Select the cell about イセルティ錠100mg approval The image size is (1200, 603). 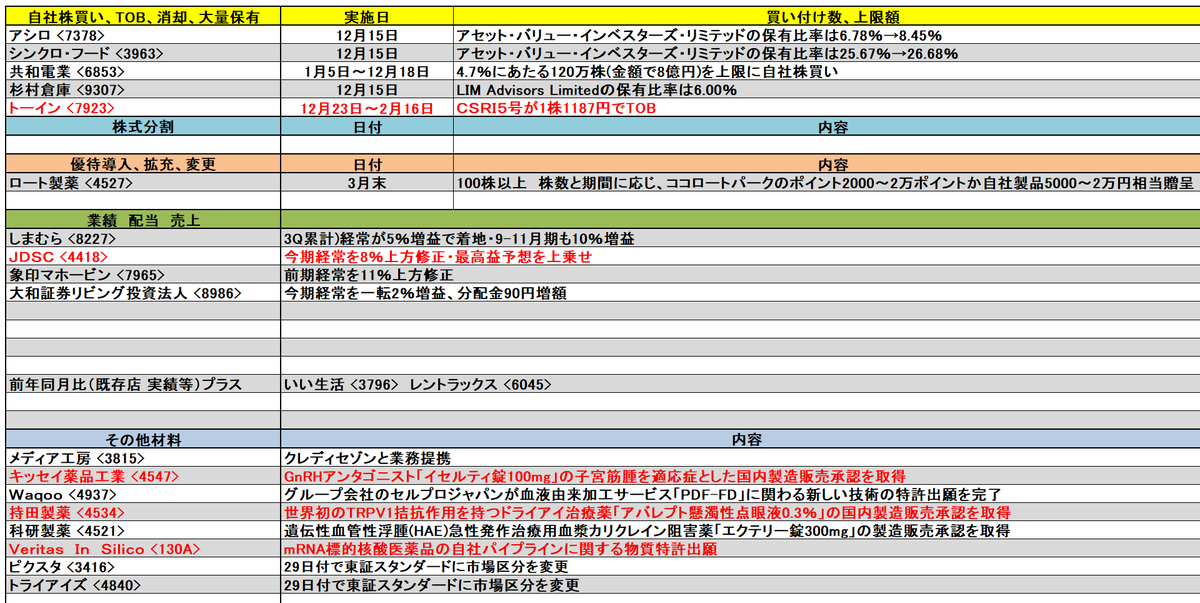(740, 476)
